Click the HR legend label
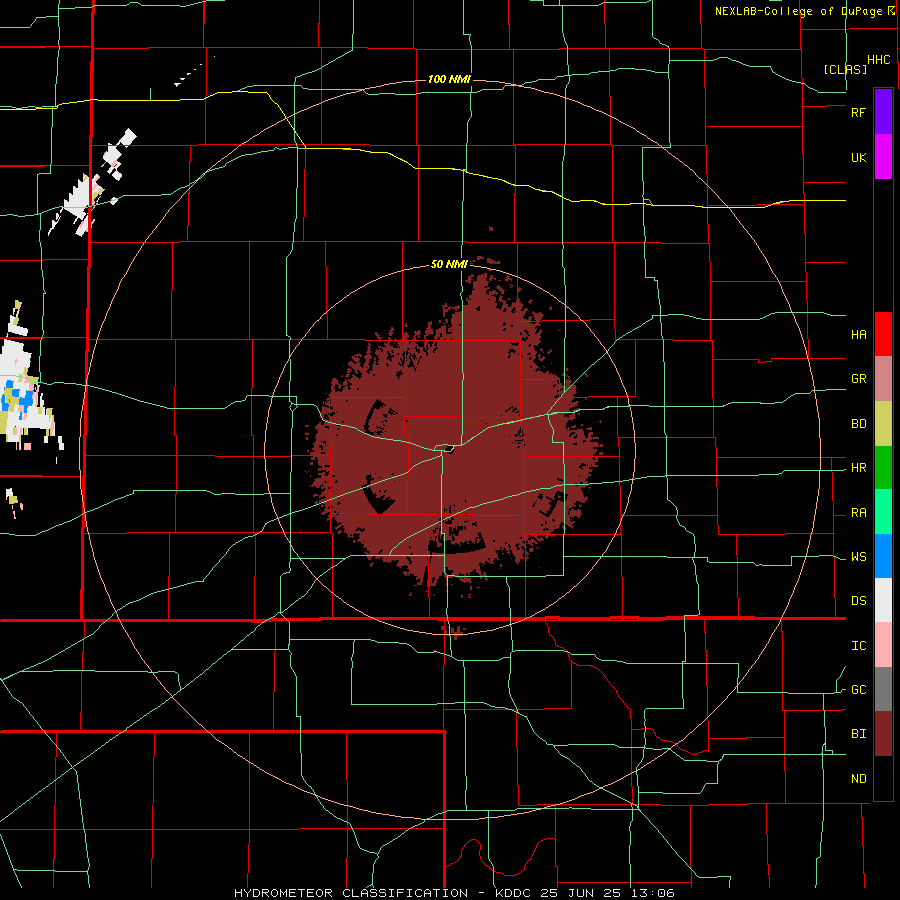The image size is (900, 900). (x=858, y=467)
